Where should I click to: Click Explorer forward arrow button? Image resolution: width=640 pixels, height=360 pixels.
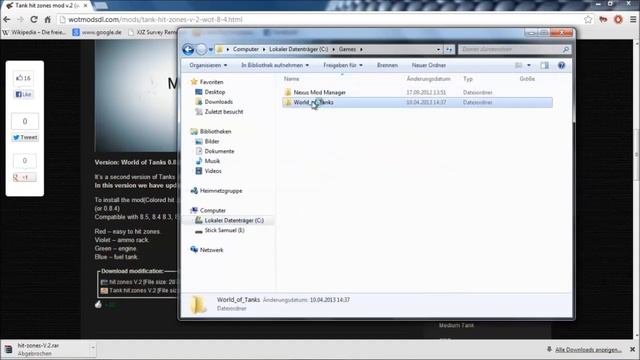[x=202, y=49]
